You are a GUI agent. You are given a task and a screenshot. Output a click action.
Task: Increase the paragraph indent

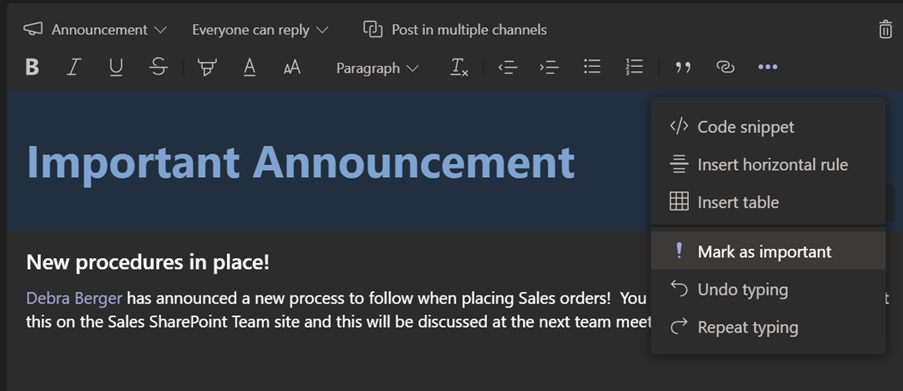point(549,67)
